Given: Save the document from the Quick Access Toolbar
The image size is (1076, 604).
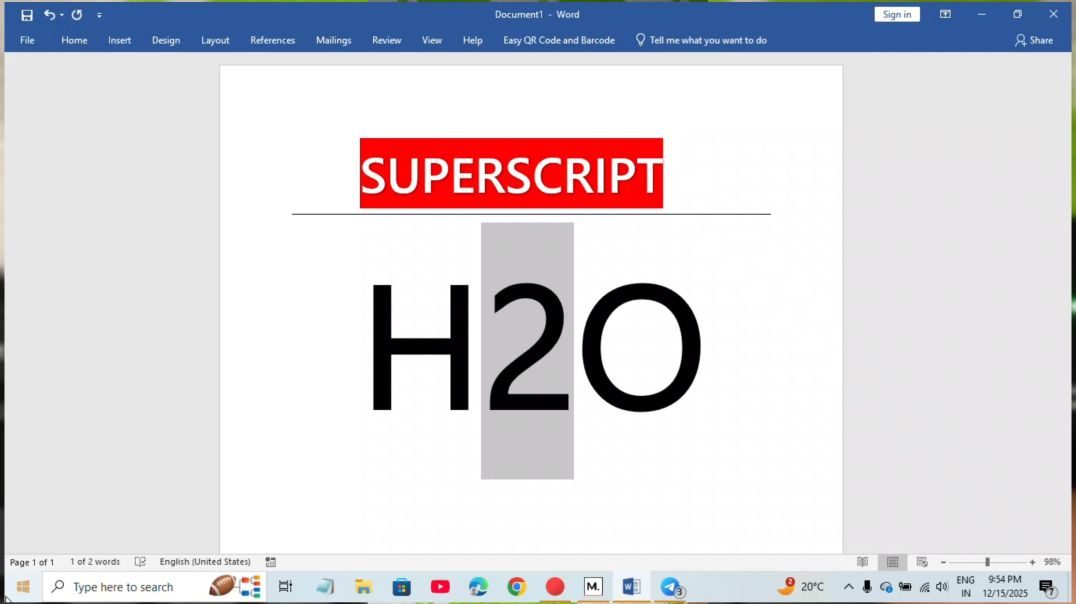Looking at the screenshot, I should click(x=25, y=14).
